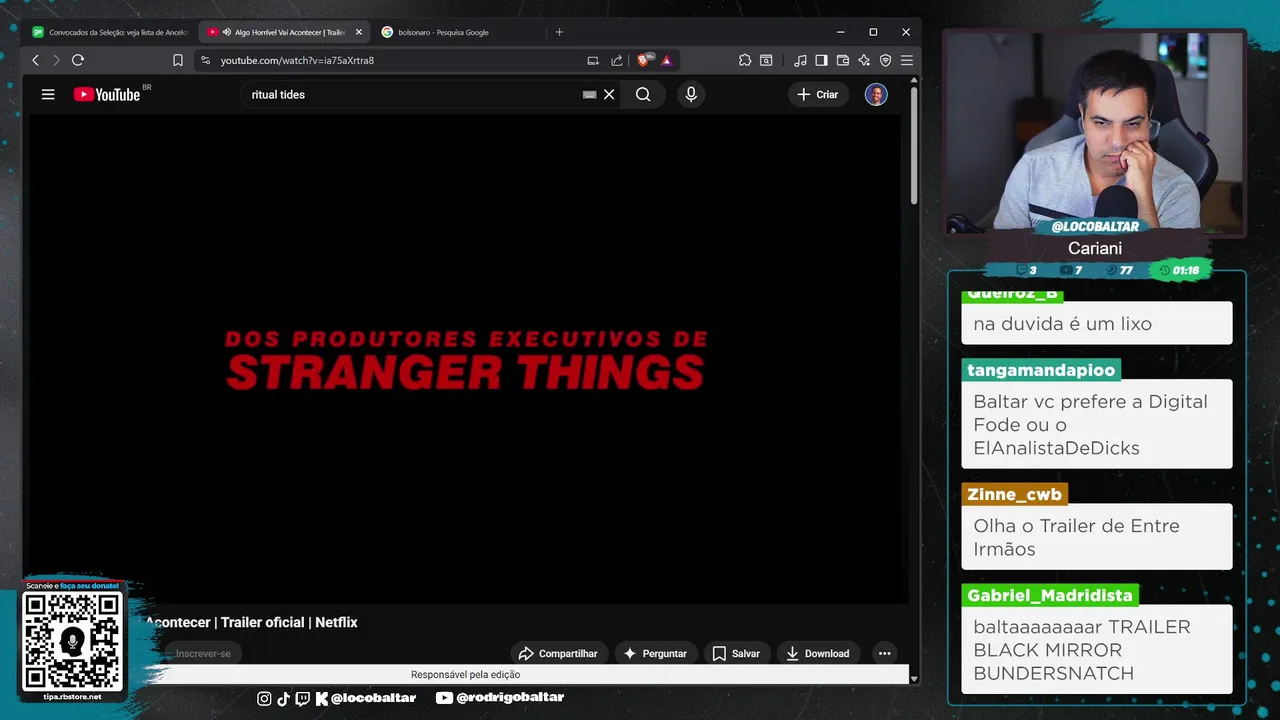
Task: Open Brave Rewards triangle icon
Action: (667, 60)
